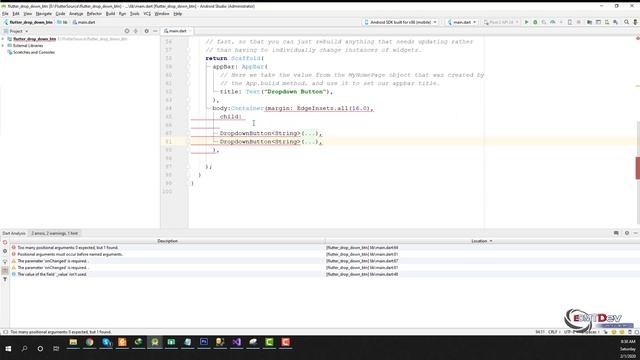Open File Explorer from taskbar
This screenshot has height=360, width=640.
point(73,342)
